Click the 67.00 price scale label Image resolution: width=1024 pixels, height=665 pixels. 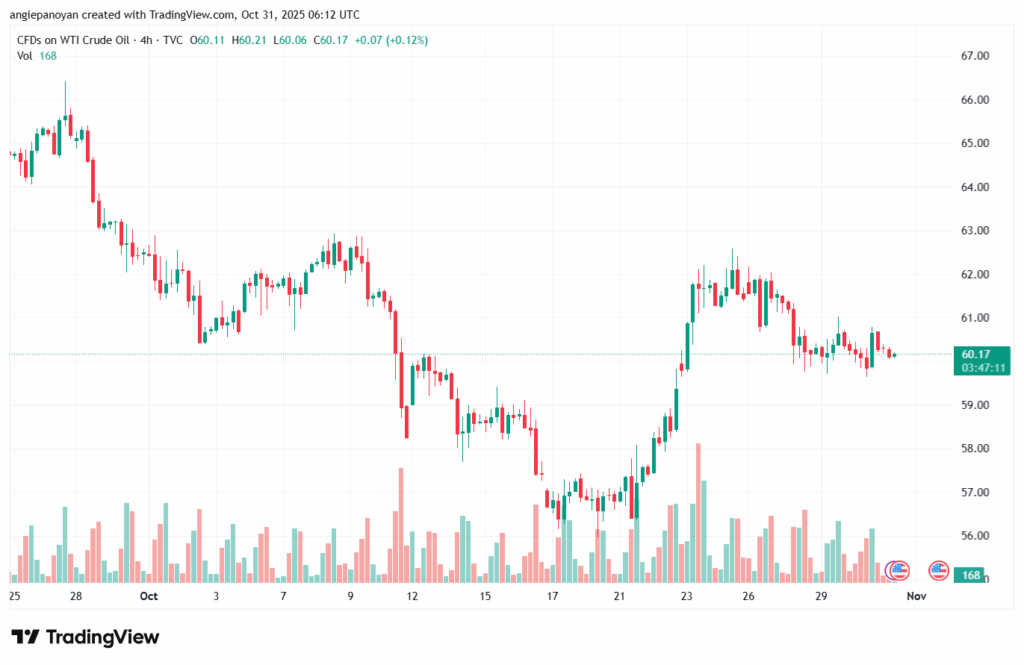coord(975,56)
